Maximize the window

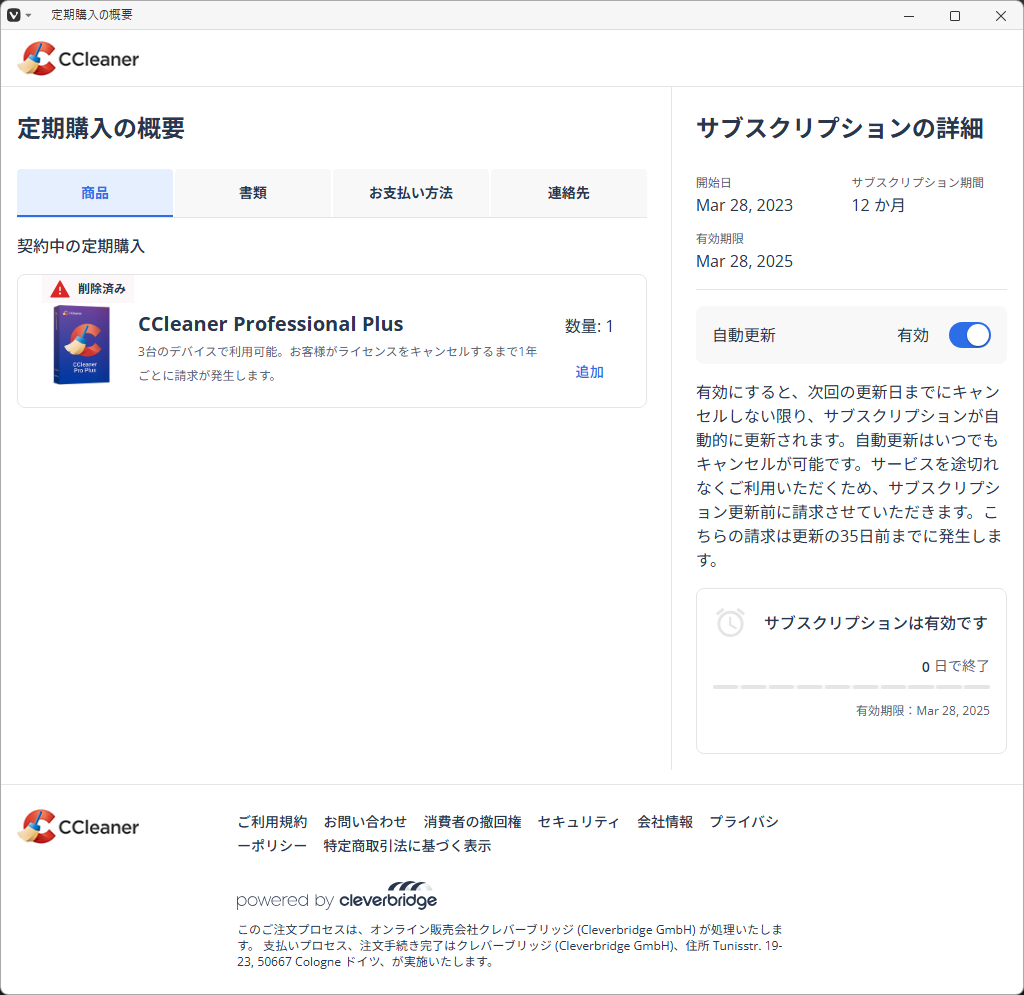coord(955,16)
